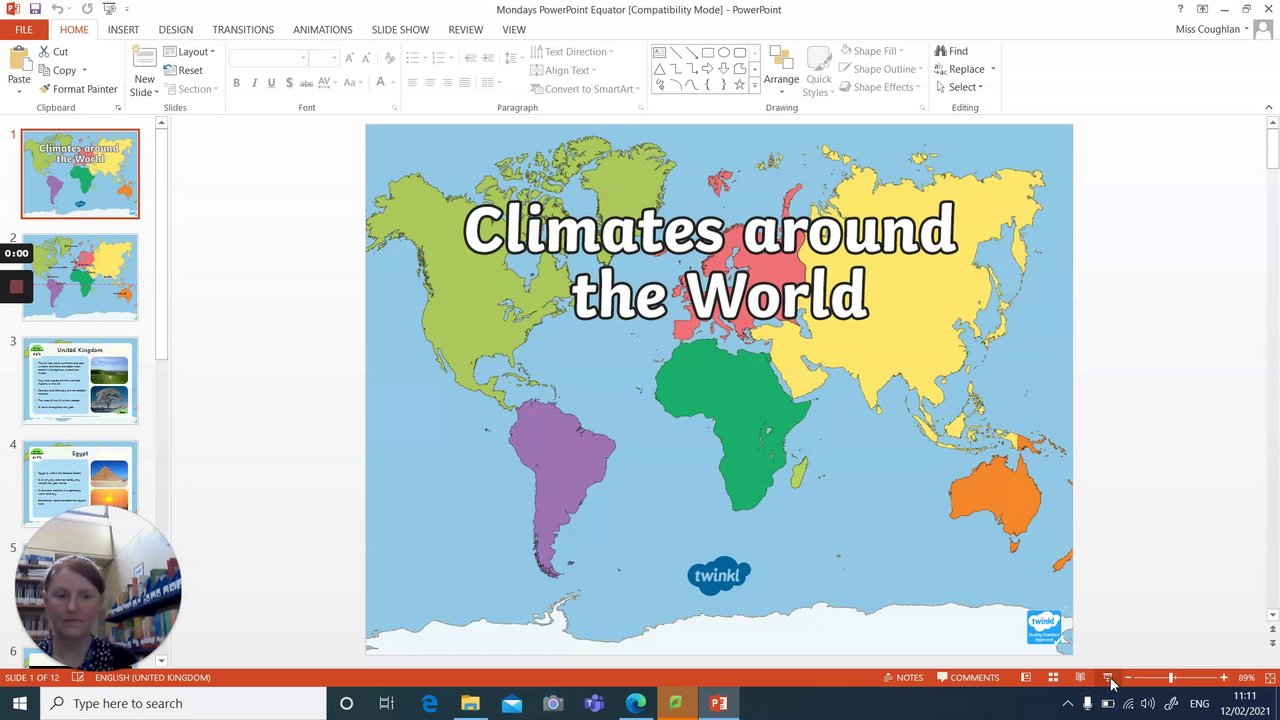Screen dimensions: 1280x720
Task: Toggle the Notes pane
Action: click(903, 677)
